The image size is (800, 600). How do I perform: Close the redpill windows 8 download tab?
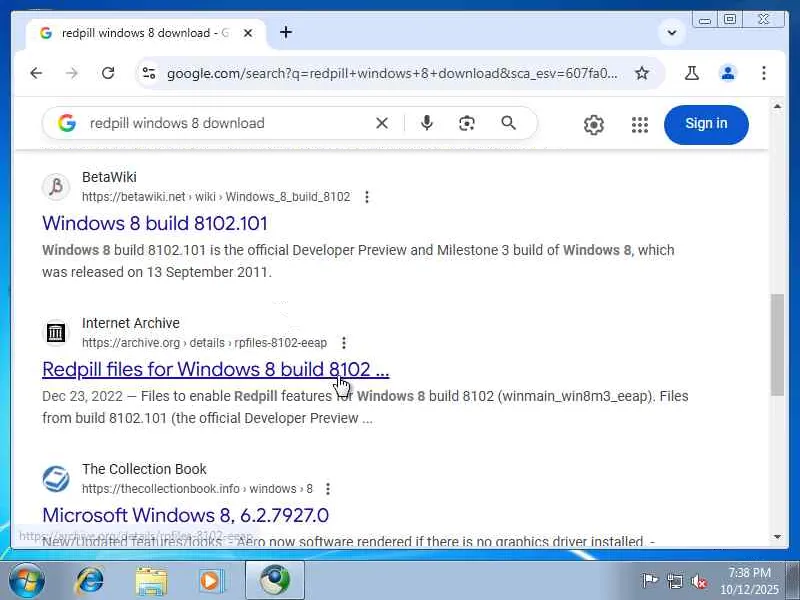[x=248, y=33]
